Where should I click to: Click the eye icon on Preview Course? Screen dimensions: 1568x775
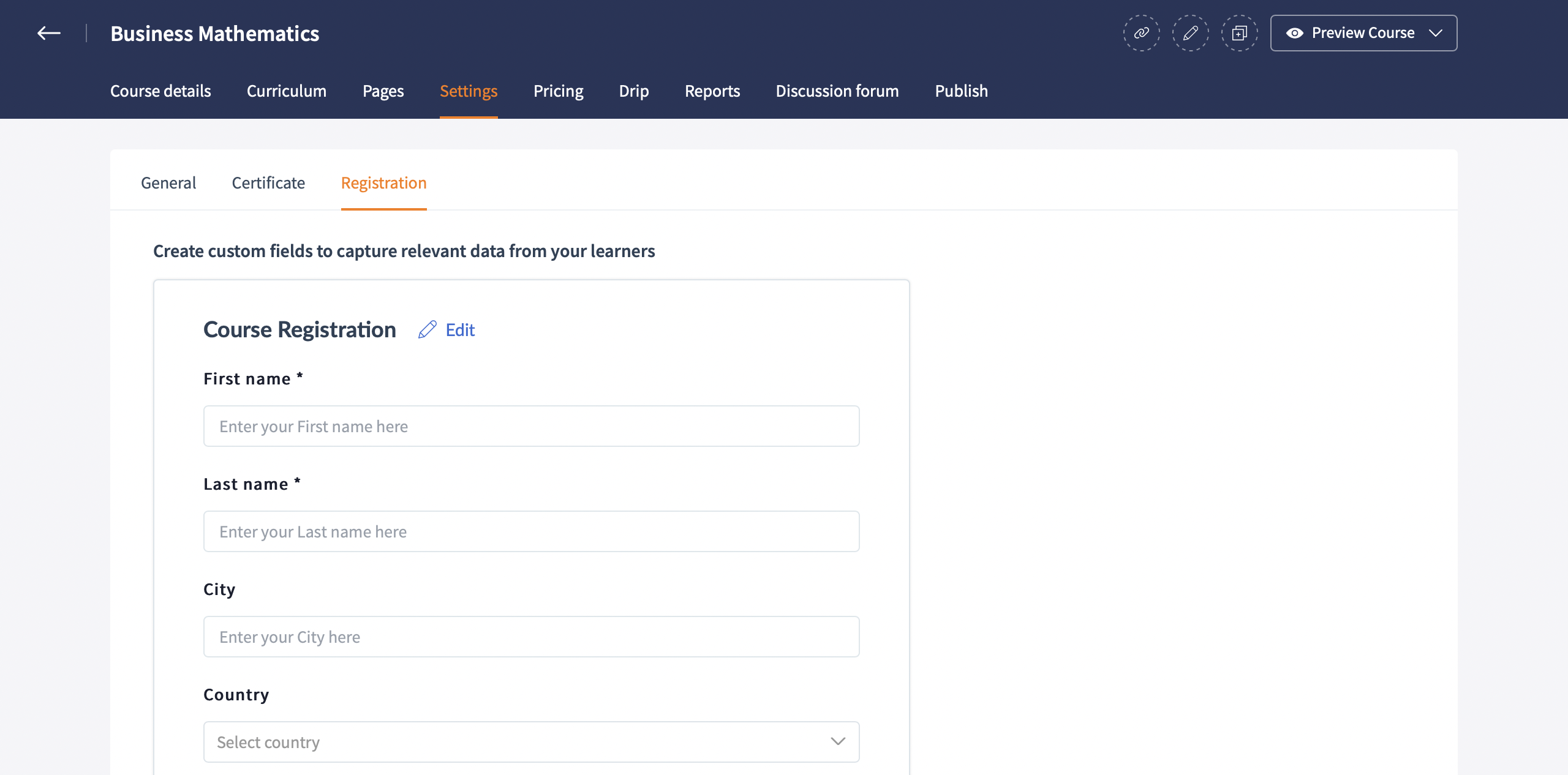(1294, 33)
